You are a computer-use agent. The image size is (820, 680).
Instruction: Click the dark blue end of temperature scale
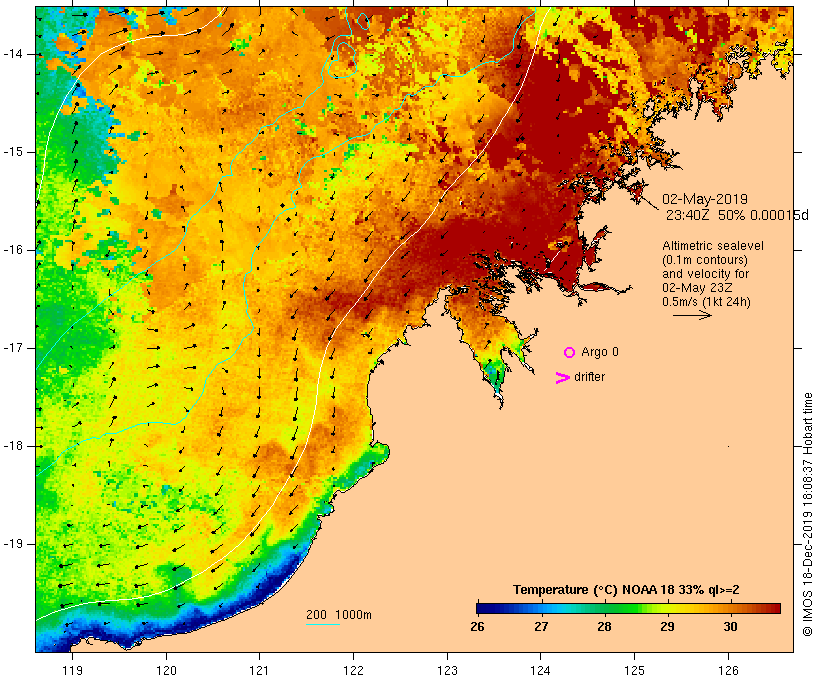[483, 608]
